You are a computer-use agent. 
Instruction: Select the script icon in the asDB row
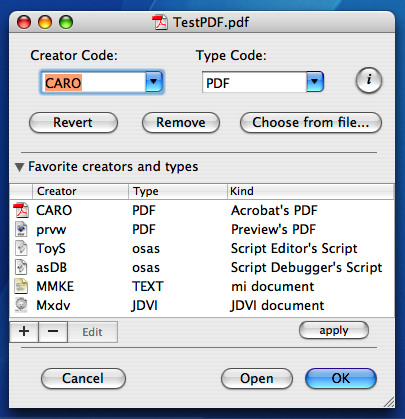(21, 267)
